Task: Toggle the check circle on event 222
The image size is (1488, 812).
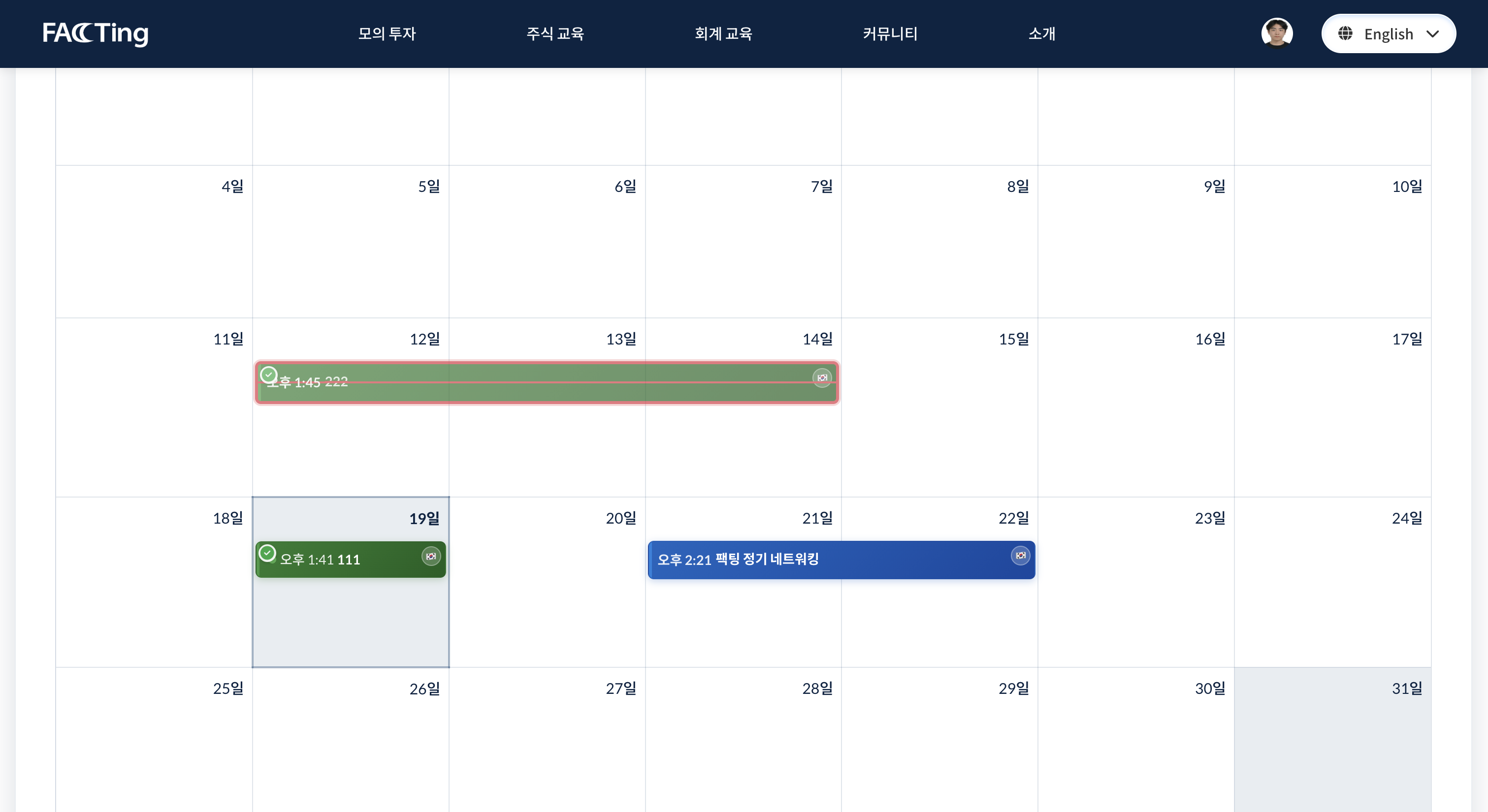Action: 269,375
